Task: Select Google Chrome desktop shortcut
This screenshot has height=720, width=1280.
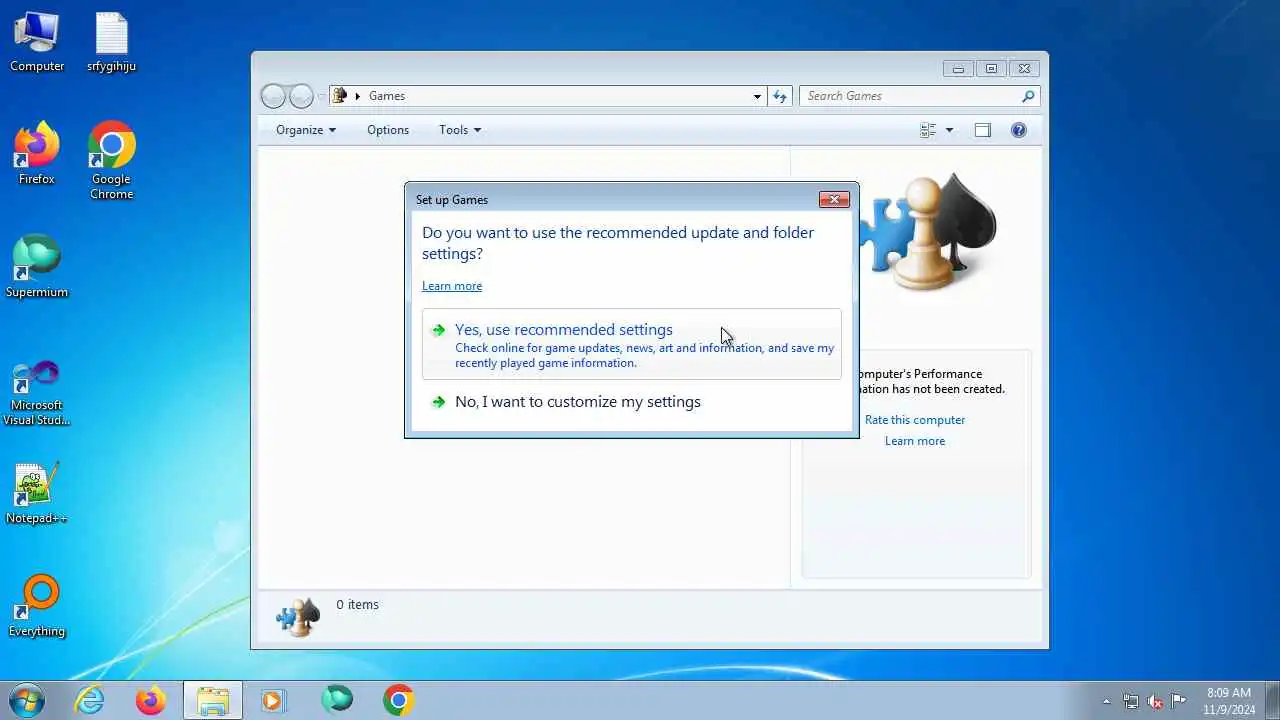Action: (x=111, y=160)
